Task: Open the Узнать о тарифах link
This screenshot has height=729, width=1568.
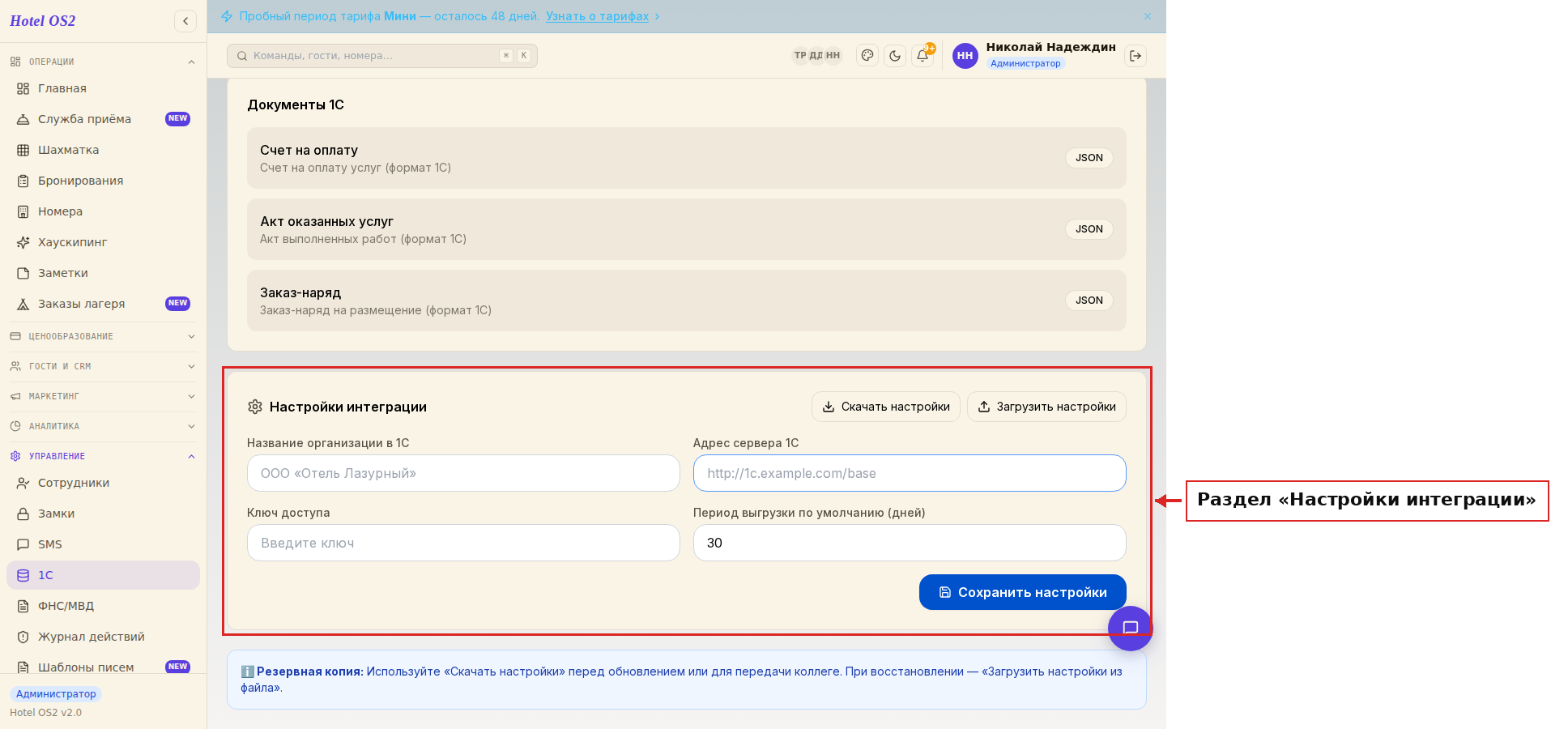Action: click(x=597, y=16)
